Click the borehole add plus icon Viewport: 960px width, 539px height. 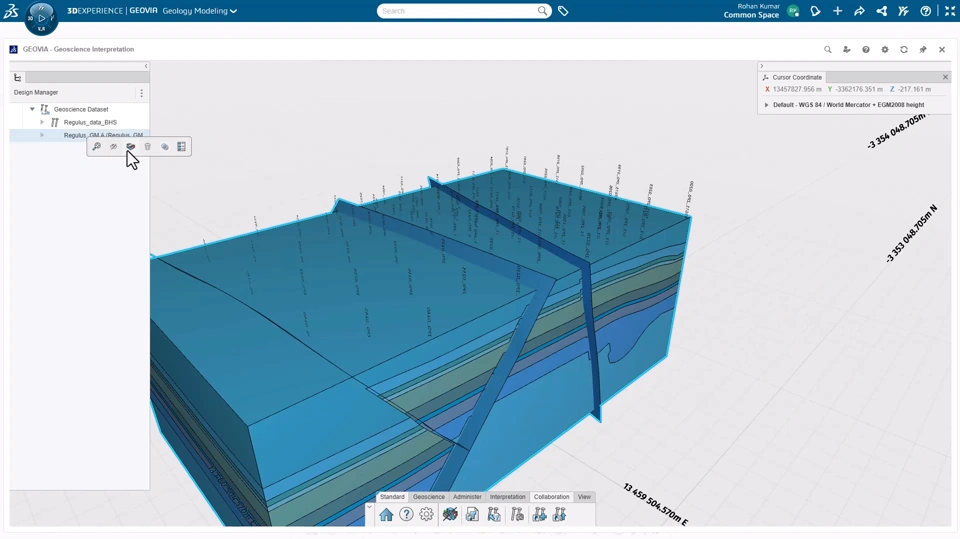pos(539,514)
